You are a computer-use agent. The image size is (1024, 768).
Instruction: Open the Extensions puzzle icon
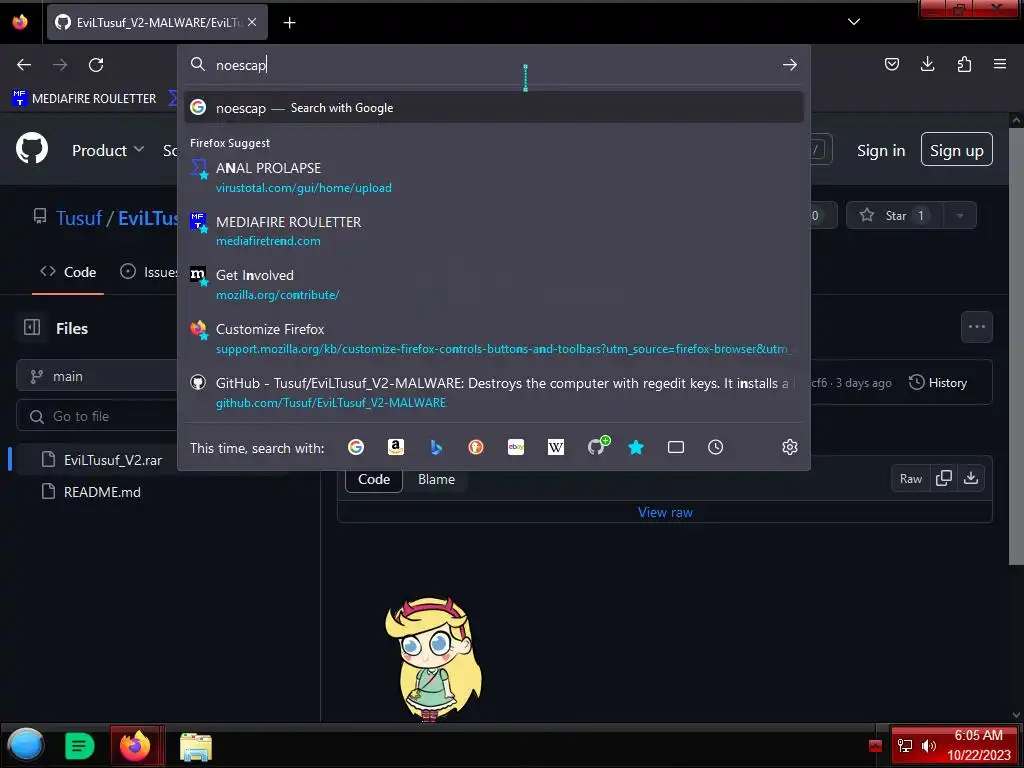pyautogui.click(x=964, y=64)
